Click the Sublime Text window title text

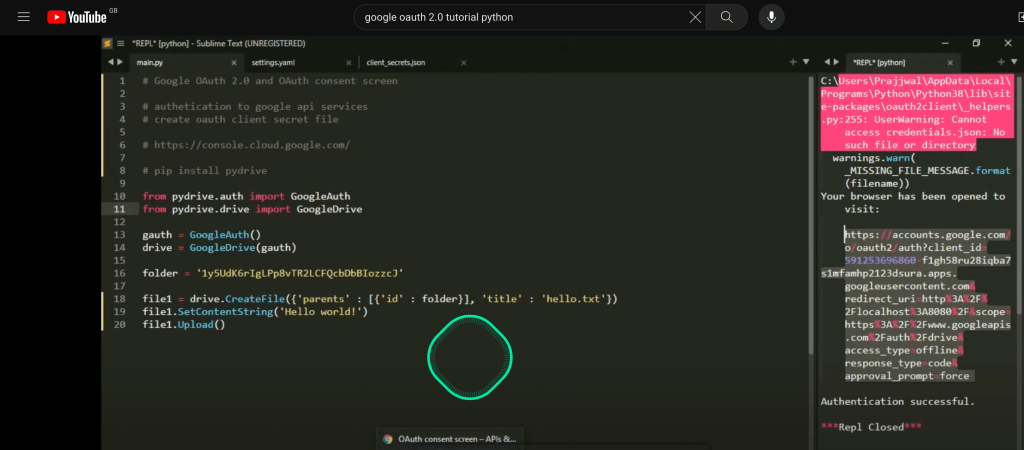click(219, 44)
